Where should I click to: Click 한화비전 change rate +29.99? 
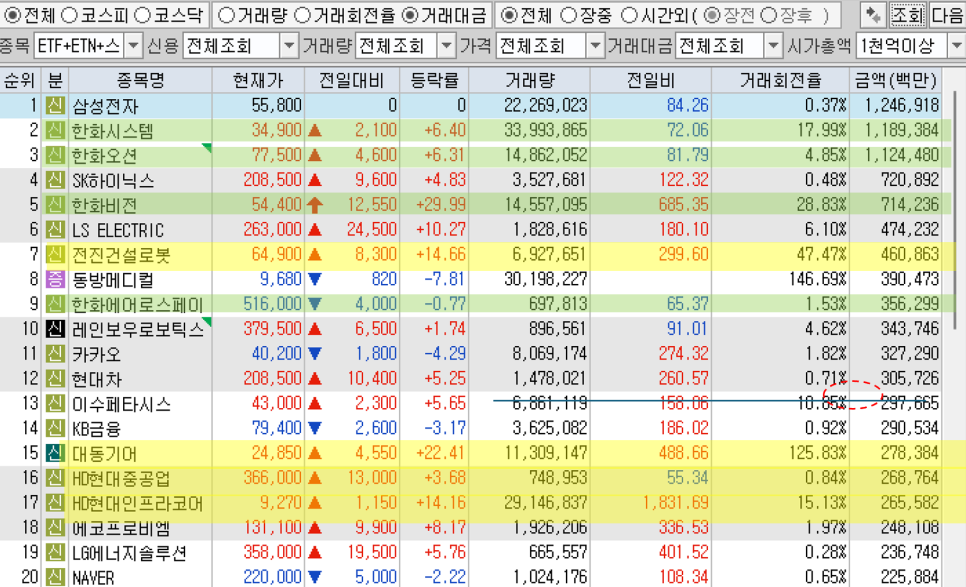439,204
